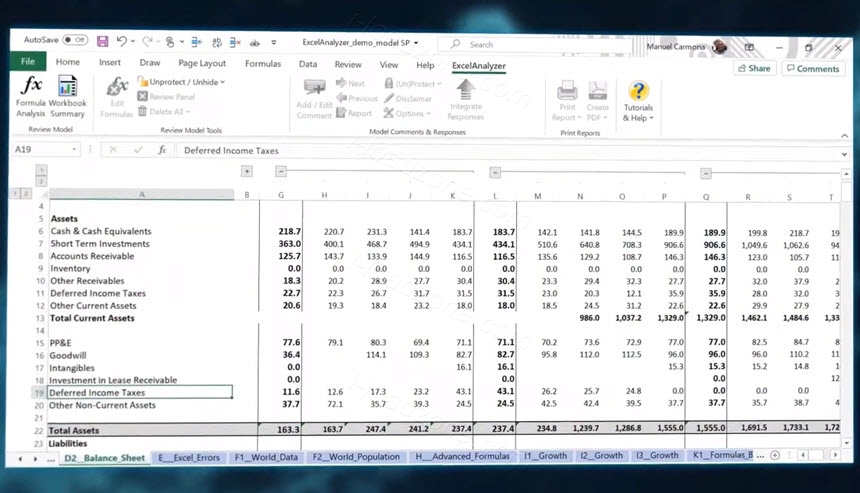Screen dimensions: 860x493
Task: Select the Total Current Assets cell
Action: (141, 318)
